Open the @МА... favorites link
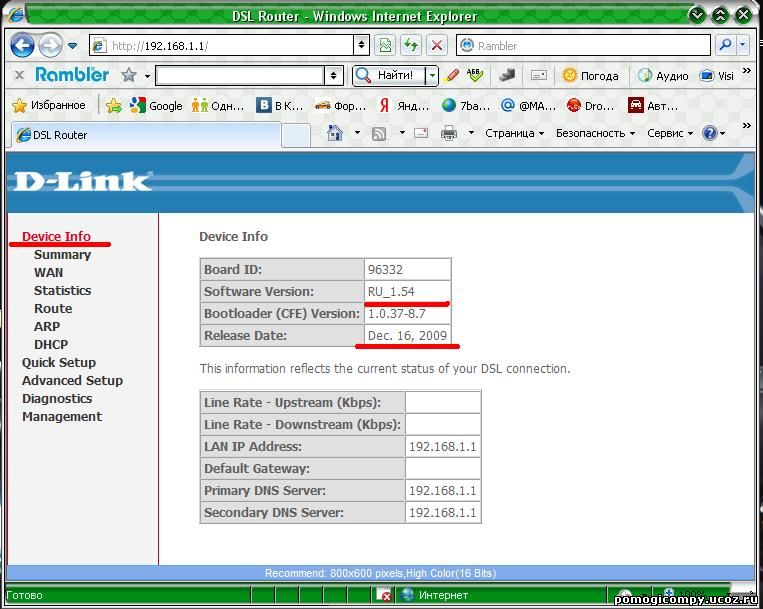The height and width of the screenshot is (609, 763). (528, 106)
